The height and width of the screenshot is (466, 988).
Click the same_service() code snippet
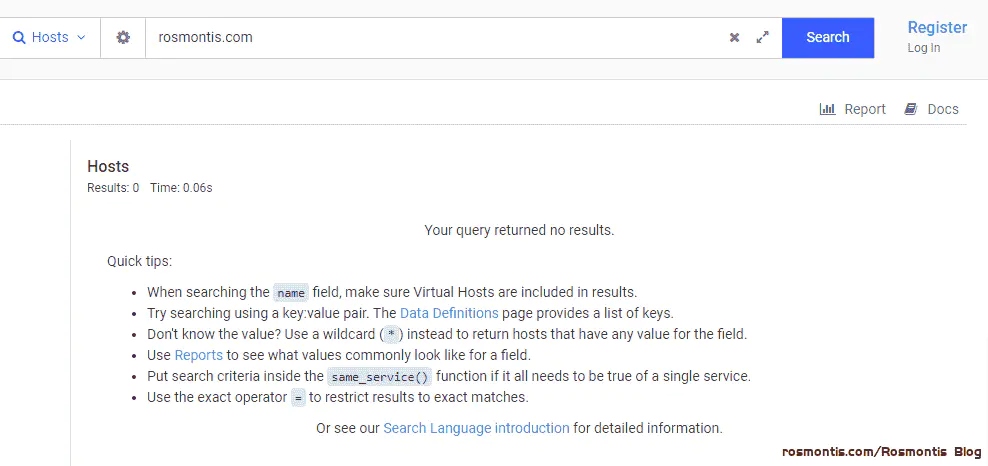[379, 377]
